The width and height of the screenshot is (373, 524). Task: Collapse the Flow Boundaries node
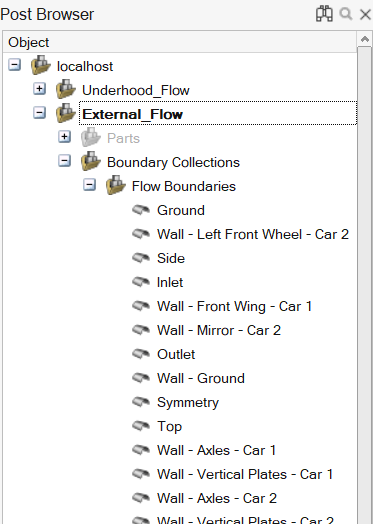coord(90,185)
